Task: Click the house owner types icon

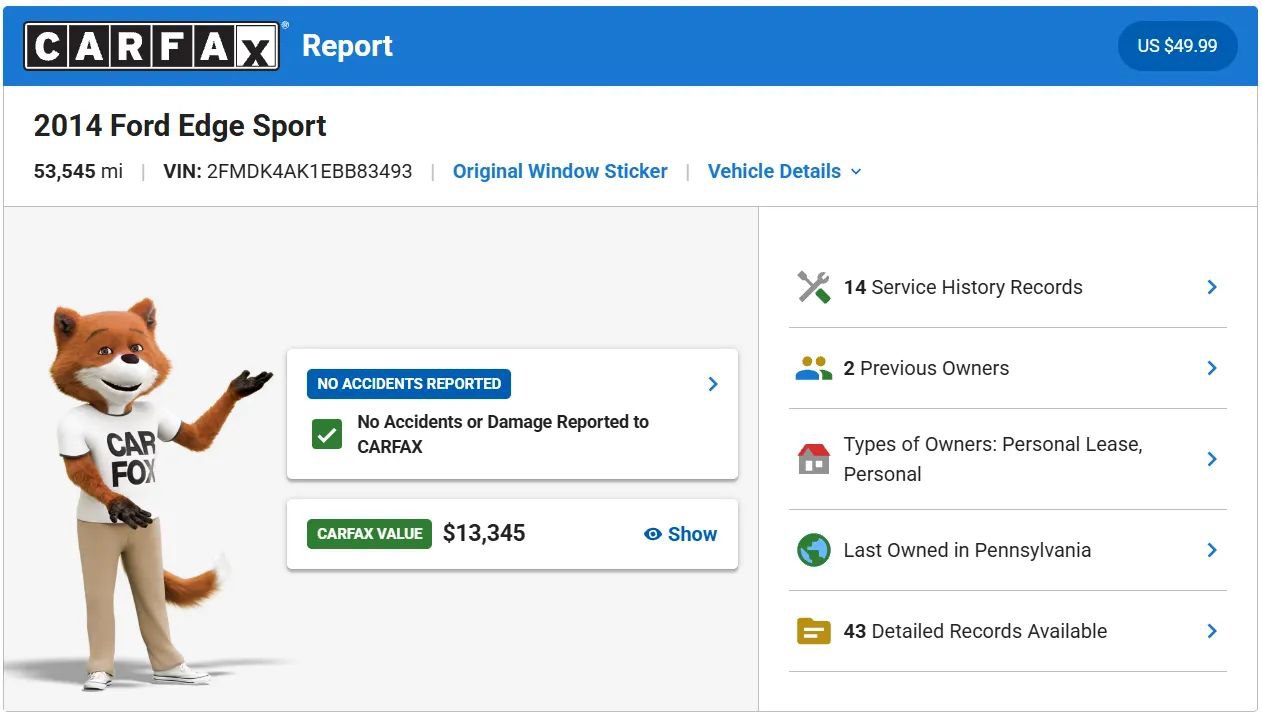Action: 814,459
